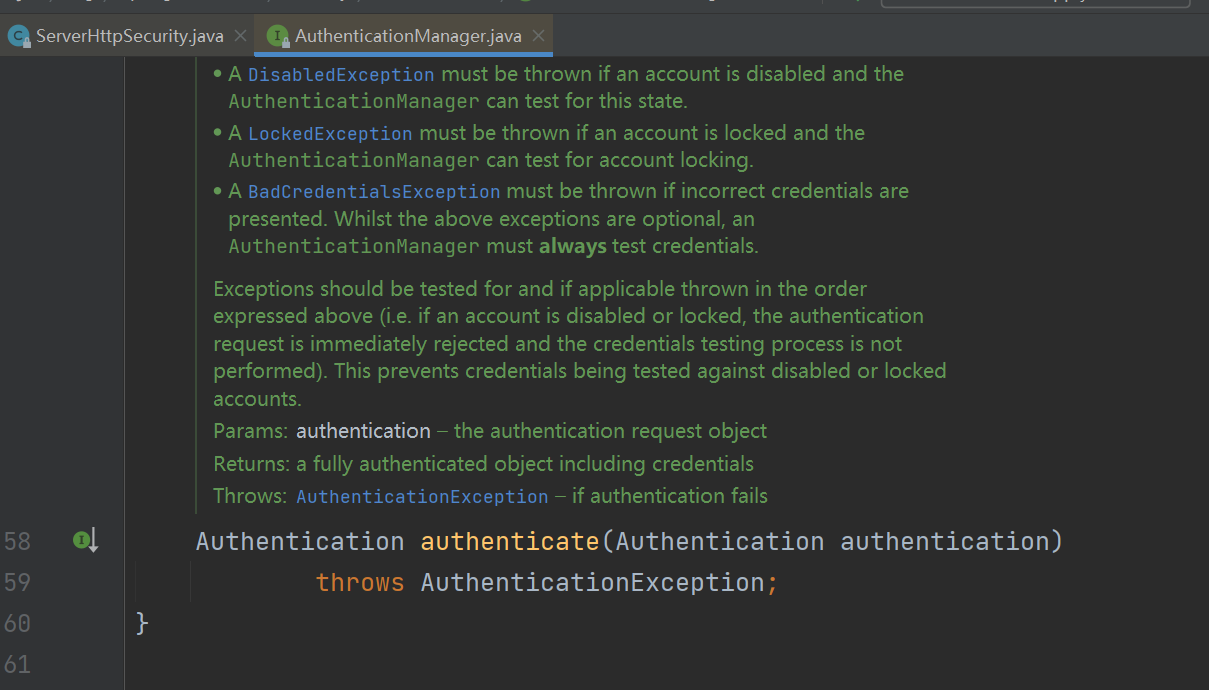
Task: Switch to the ServerHttpSecurity.java tab
Action: click(x=129, y=36)
